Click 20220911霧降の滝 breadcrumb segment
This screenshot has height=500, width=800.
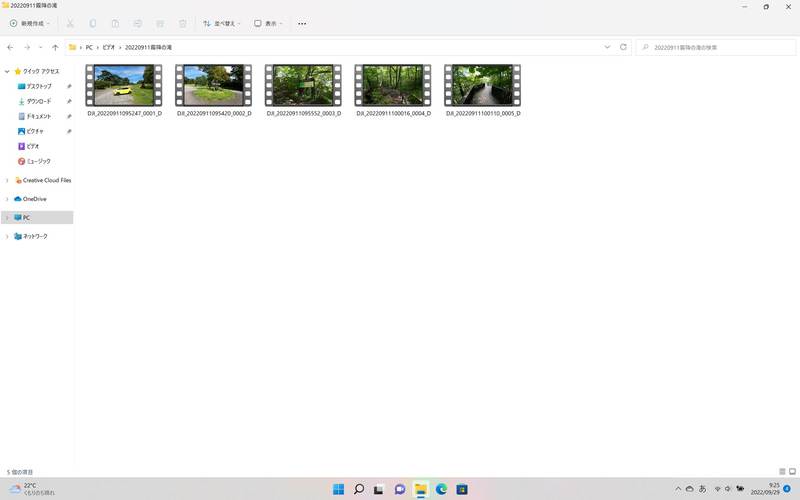tap(148, 47)
